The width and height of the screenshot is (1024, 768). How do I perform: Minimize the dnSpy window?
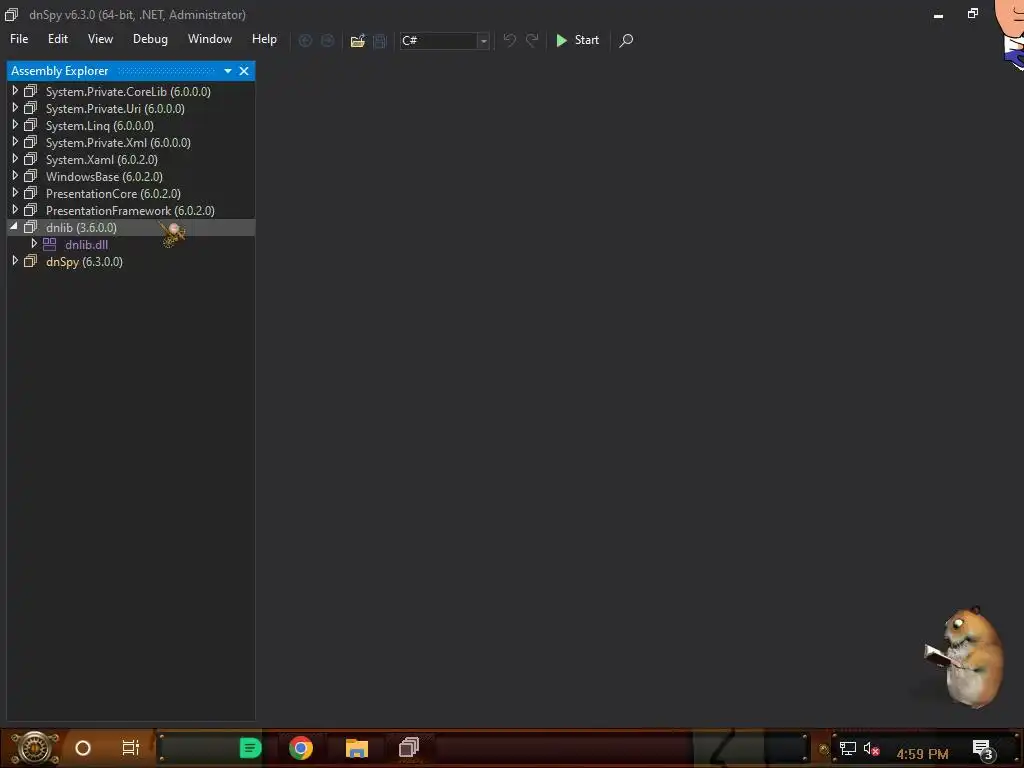pos(938,15)
